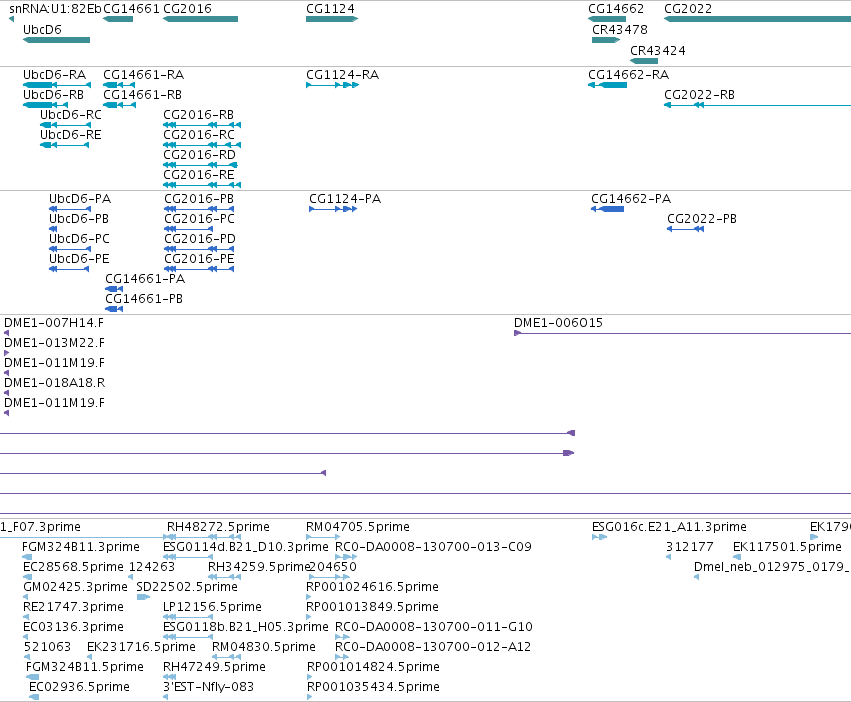Click the RP001035434.5prime EST label

tap(373, 687)
